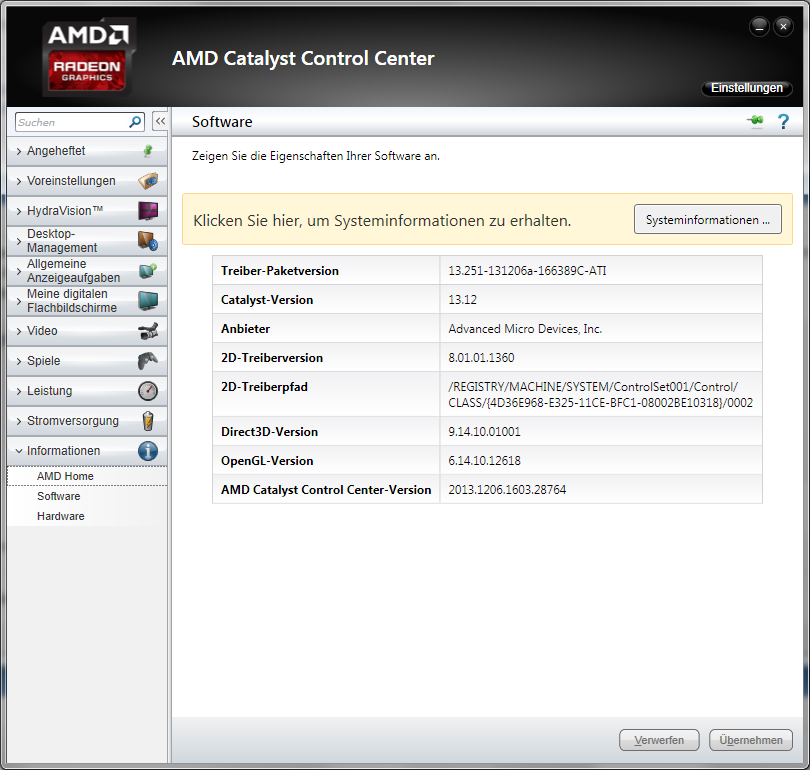Click the Meine digitalen Flachbildschirme monitor icon
The height and width of the screenshot is (770, 810).
[x=148, y=301]
